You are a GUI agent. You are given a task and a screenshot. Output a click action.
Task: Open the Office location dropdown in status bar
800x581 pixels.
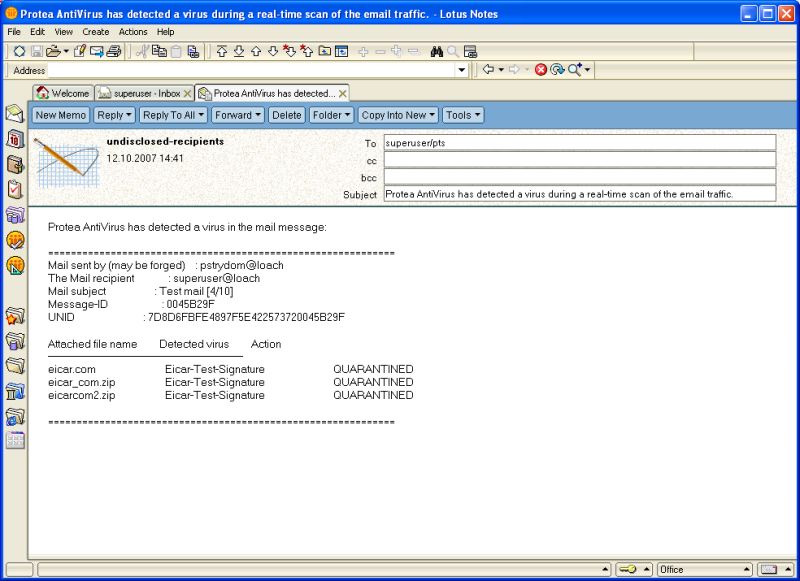click(x=704, y=569)
